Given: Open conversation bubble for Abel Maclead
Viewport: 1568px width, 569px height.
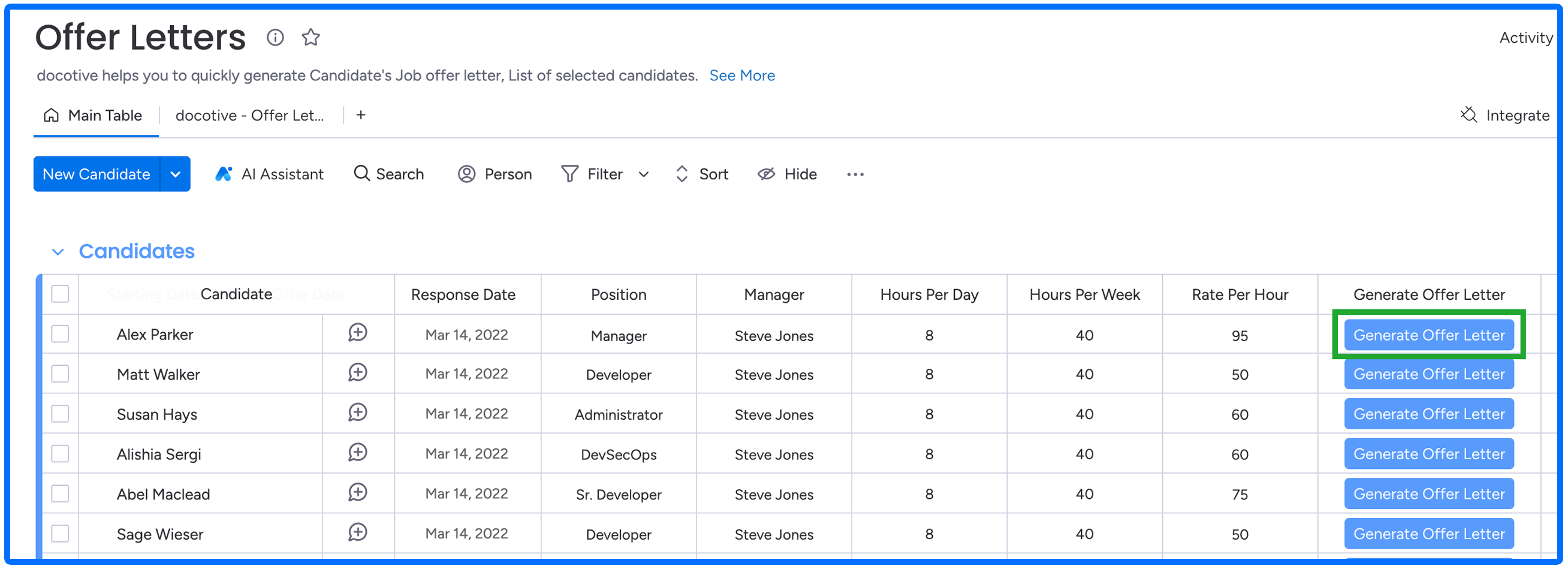Looking at the screenshot, I should point(358,493).
